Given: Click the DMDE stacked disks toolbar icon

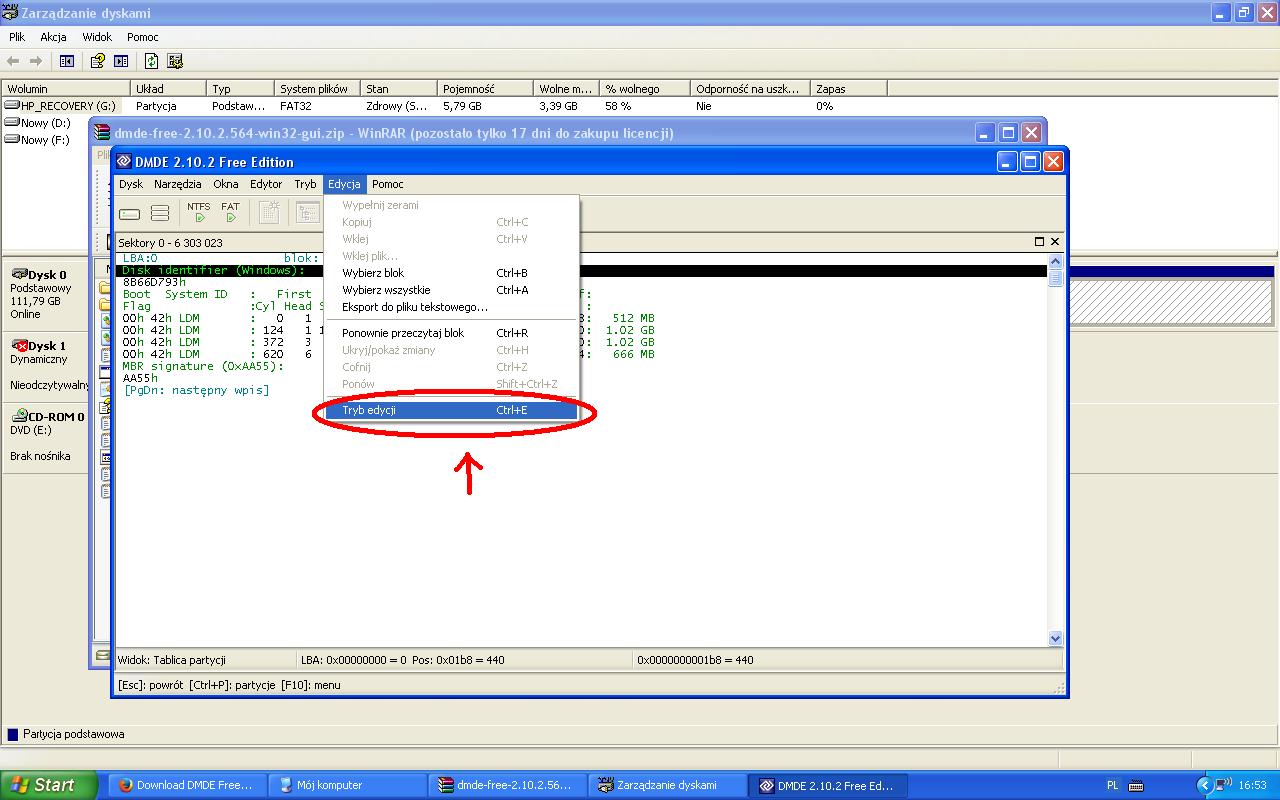Looking at the screenshot, I should 160,213.
